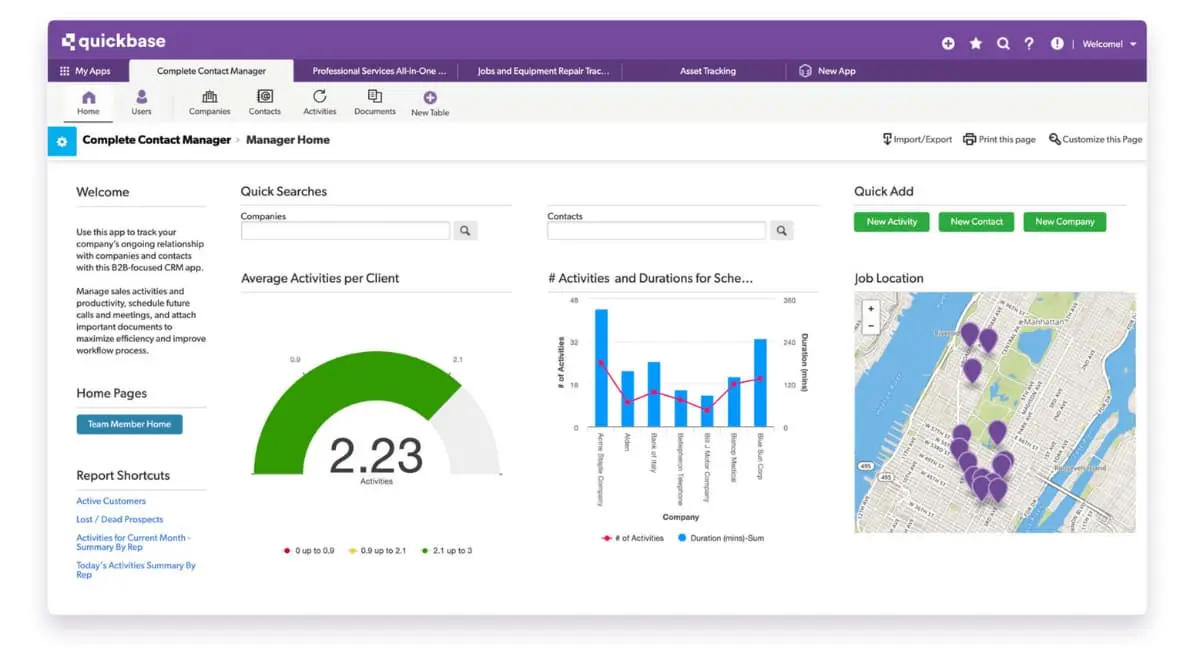Open My Apps grid menu
This screenshot has width=1200, height=650.
tap(85, 71)
